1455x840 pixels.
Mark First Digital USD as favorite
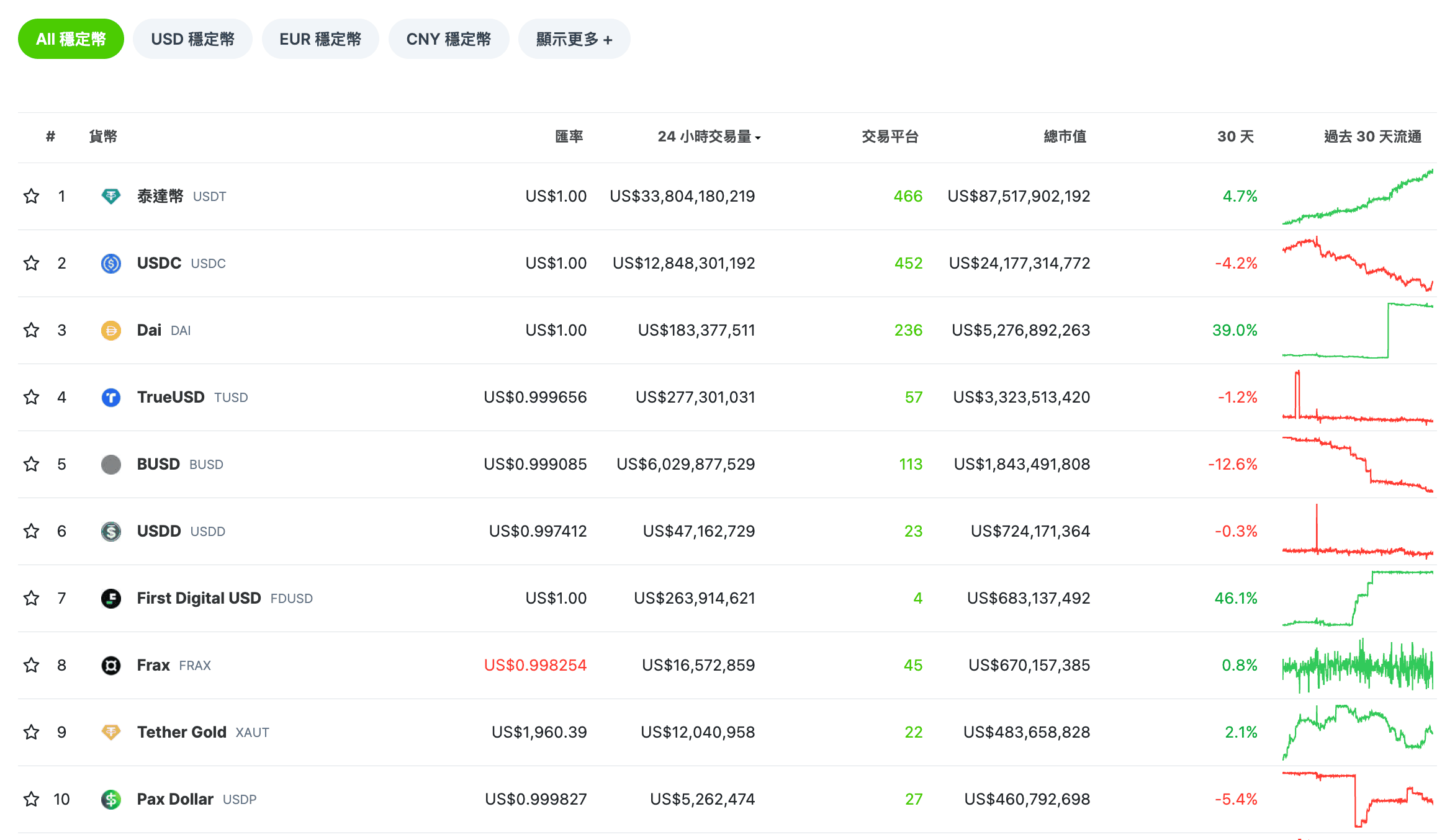(x=31, y=598)
